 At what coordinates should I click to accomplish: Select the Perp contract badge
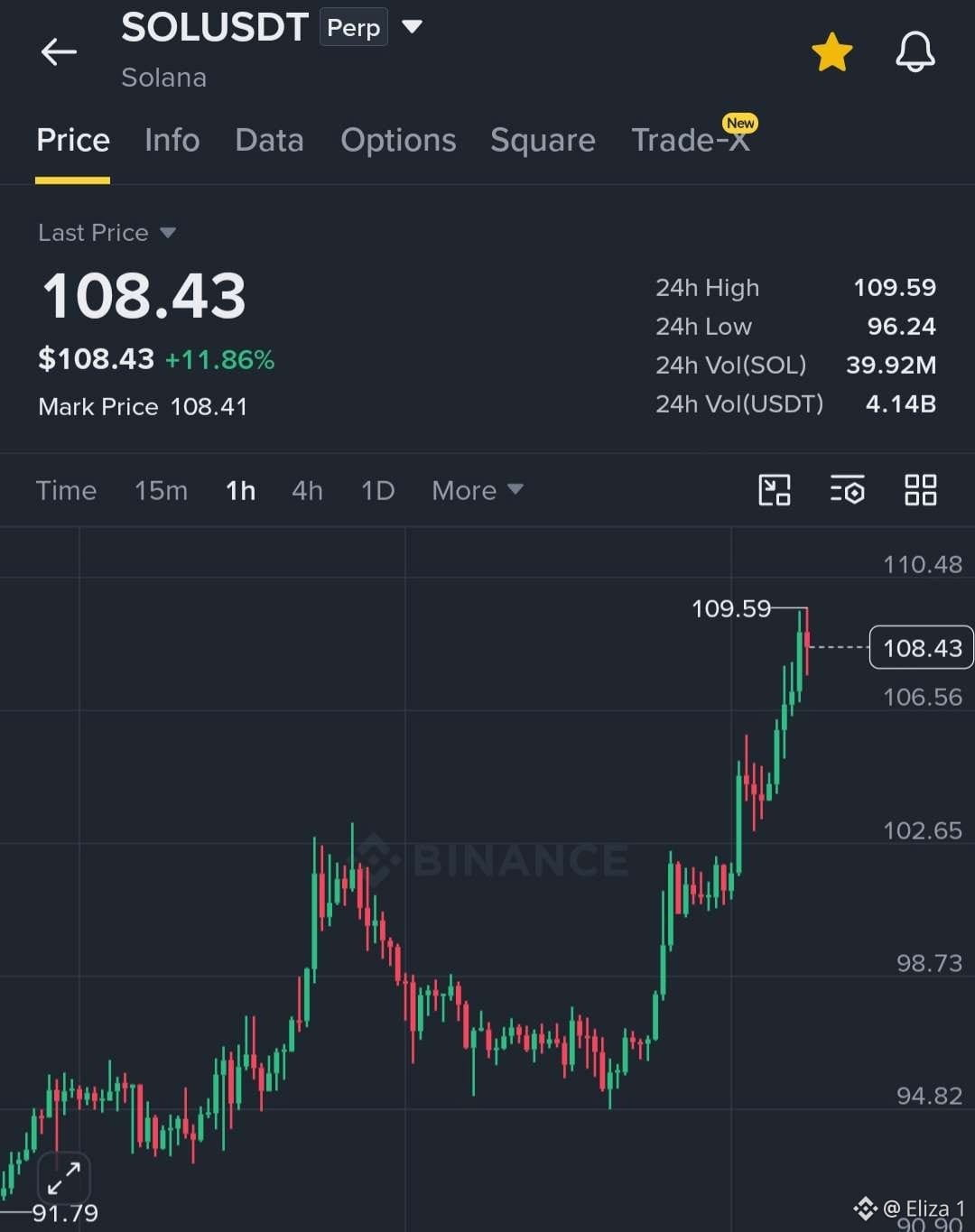pyautogui.click(x=354, y=27)
